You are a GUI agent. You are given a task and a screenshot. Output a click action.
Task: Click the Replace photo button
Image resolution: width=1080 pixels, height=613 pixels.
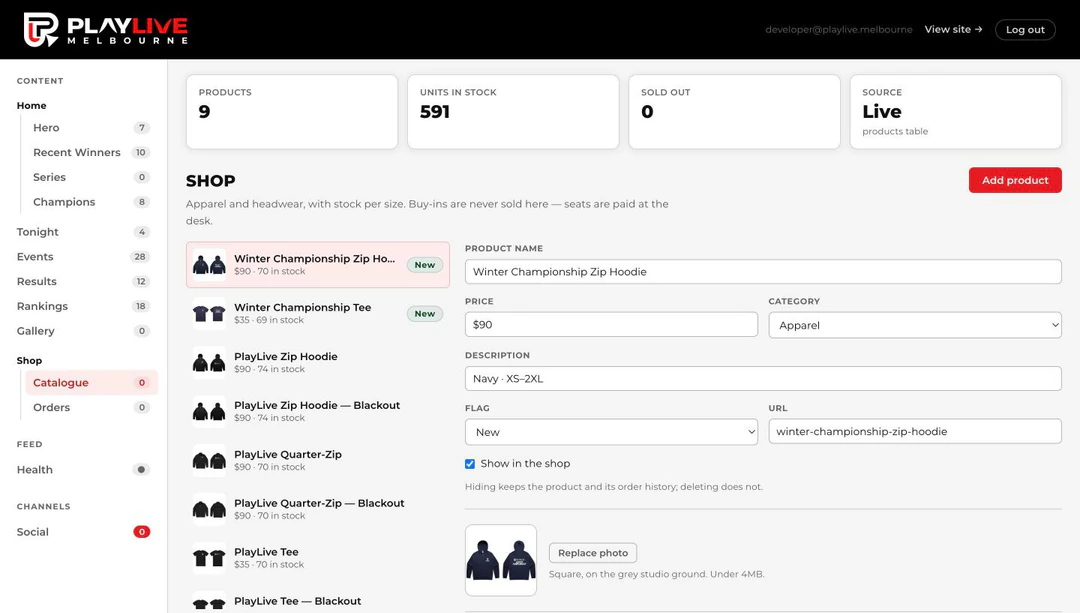pos(593,552)
